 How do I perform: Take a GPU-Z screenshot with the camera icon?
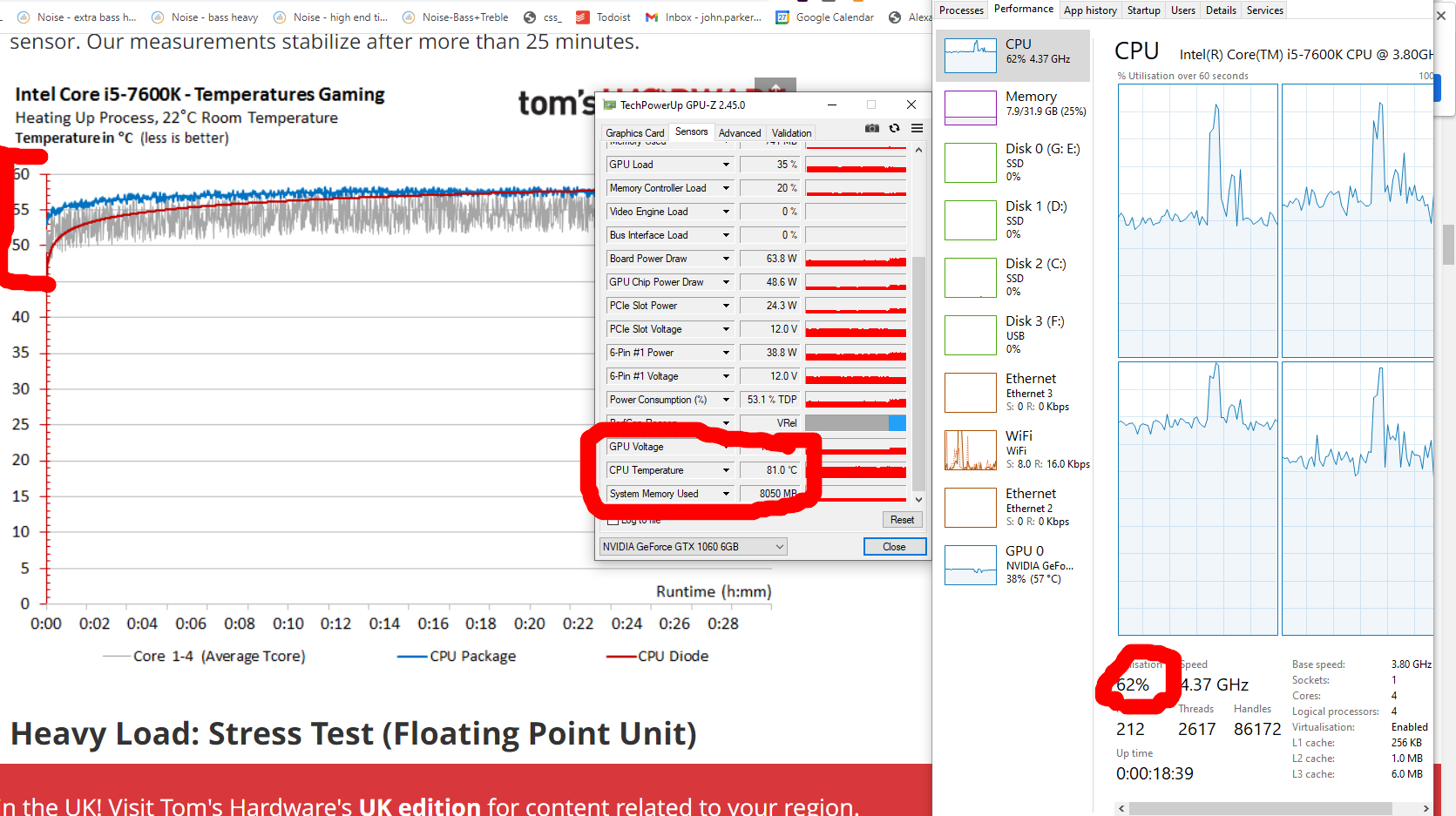[x=871, y=128]
